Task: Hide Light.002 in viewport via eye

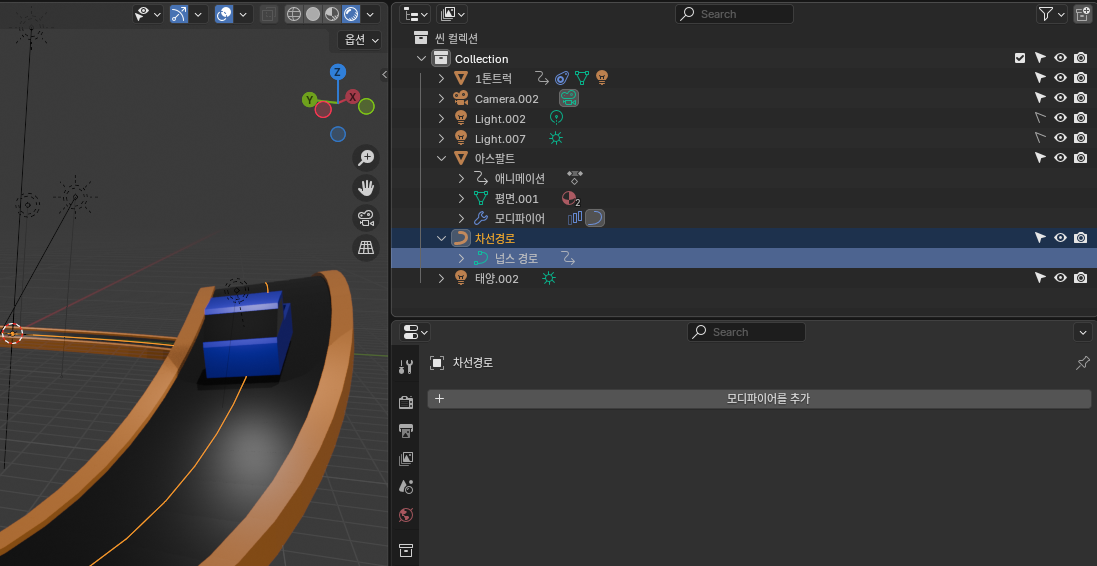Action: (x=1061, y=118)
